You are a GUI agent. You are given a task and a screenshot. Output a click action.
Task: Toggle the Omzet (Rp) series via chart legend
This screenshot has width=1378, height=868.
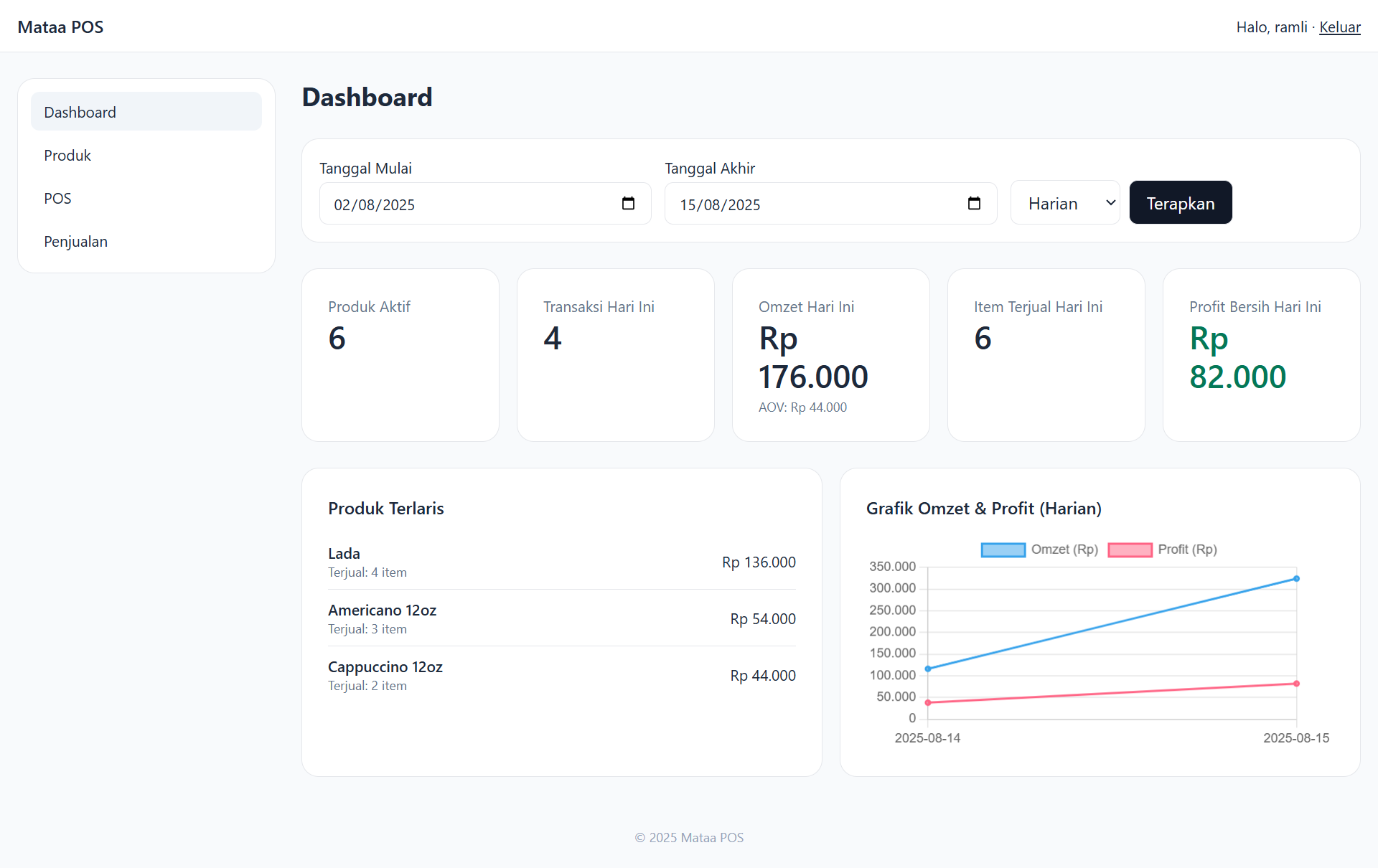(1039, 549)
